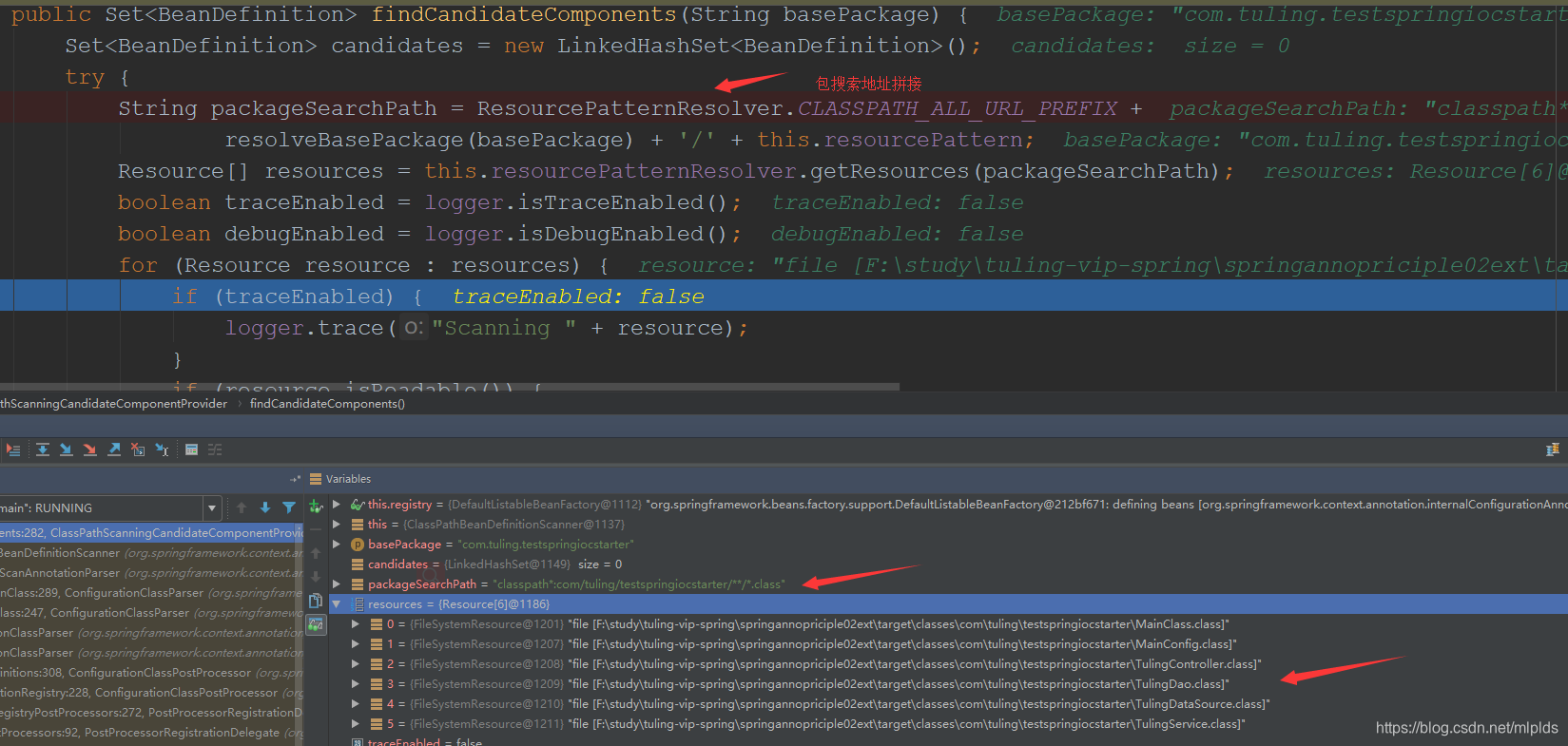Image resolution: width=1568 pixels, height=746 pixels.
Task: Open the Evaluate Expression calculator icon
Action: pyautogui.click(x=191, y=450)
